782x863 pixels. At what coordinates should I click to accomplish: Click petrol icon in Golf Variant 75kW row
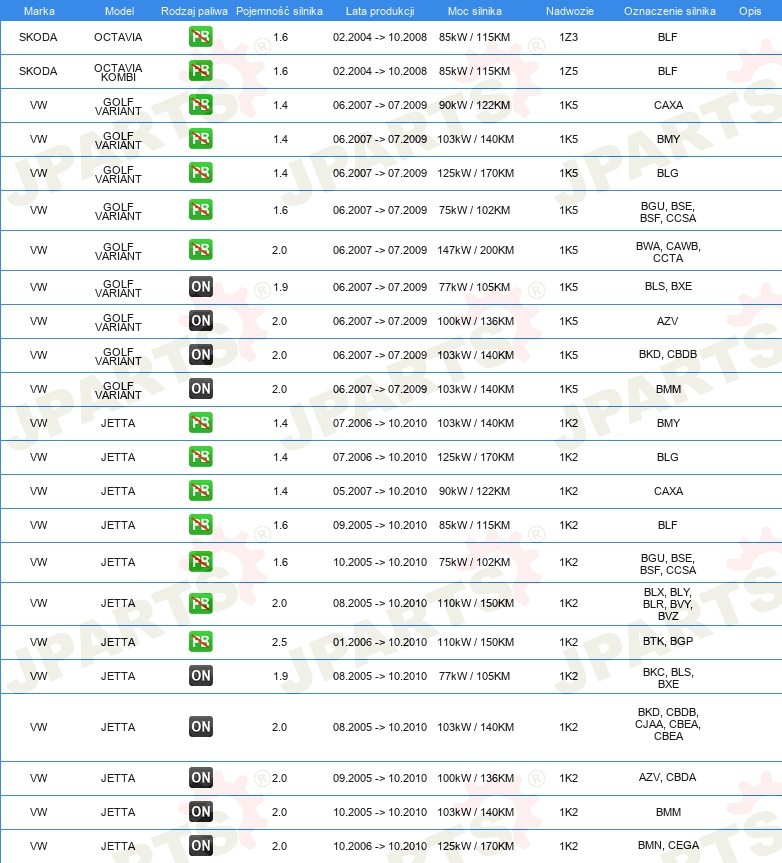pyautogui.click(x=200, y=210)
